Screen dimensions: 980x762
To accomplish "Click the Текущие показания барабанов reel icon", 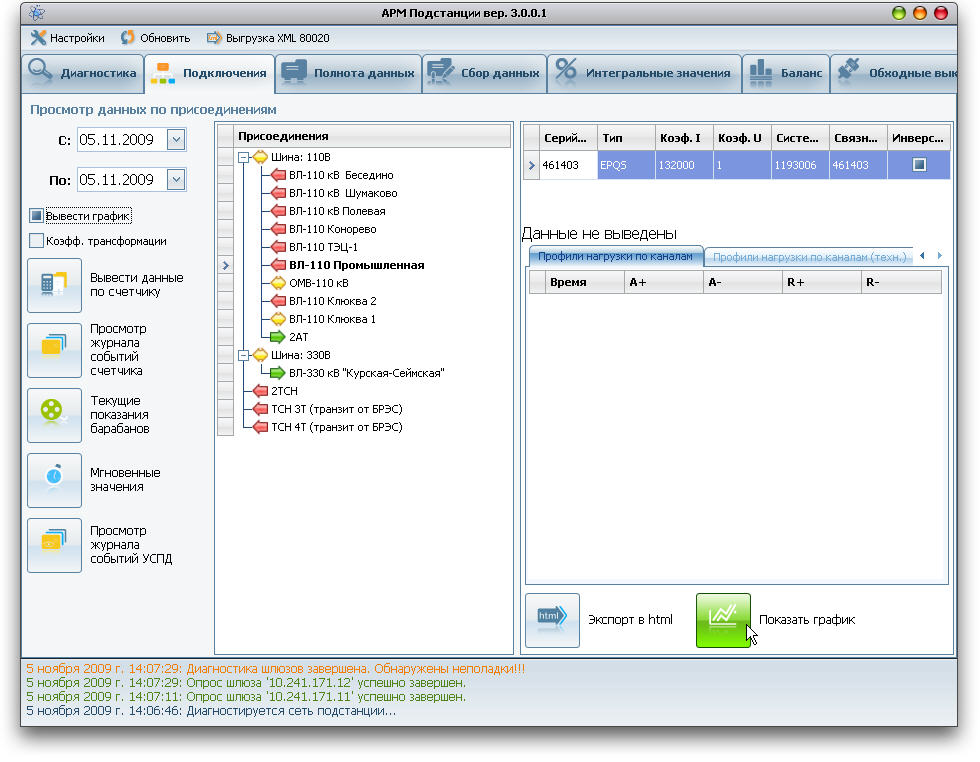I will 54,415.
